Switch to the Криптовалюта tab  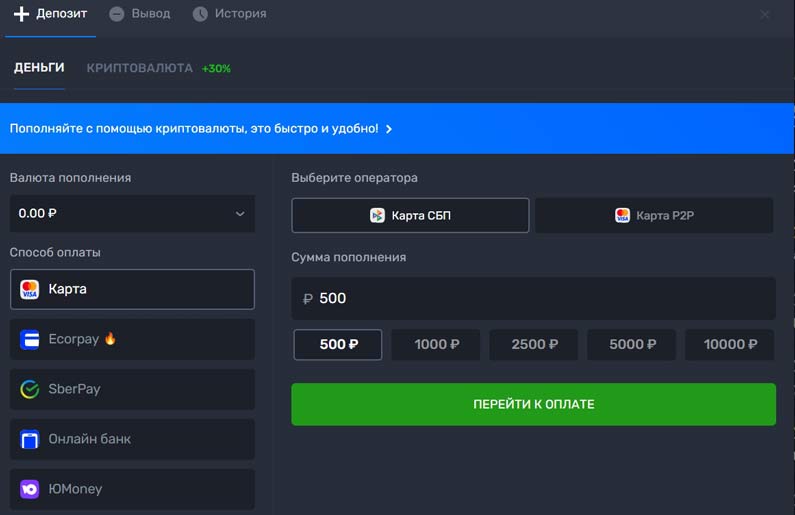(x=140, y=68)
